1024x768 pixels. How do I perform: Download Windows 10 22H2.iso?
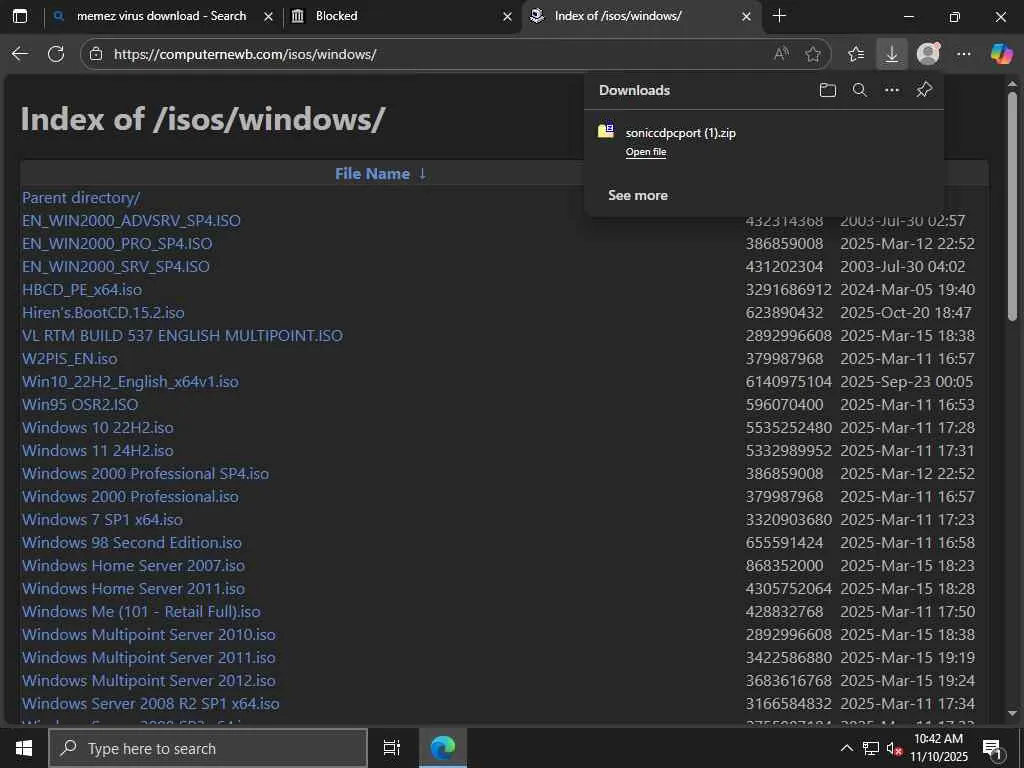tap(98, 428)
